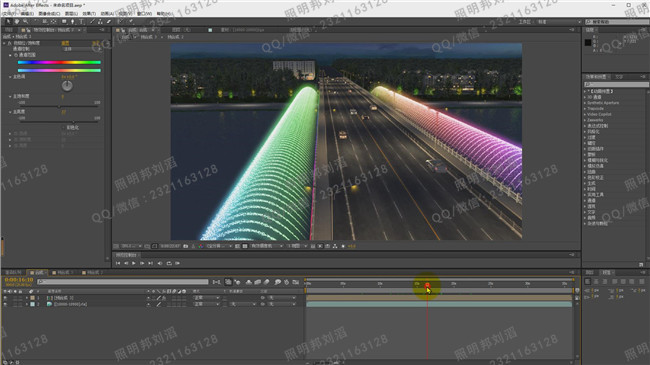
Task: Toggle the 通道范围 stopwatch
Action: coord(16,55)
